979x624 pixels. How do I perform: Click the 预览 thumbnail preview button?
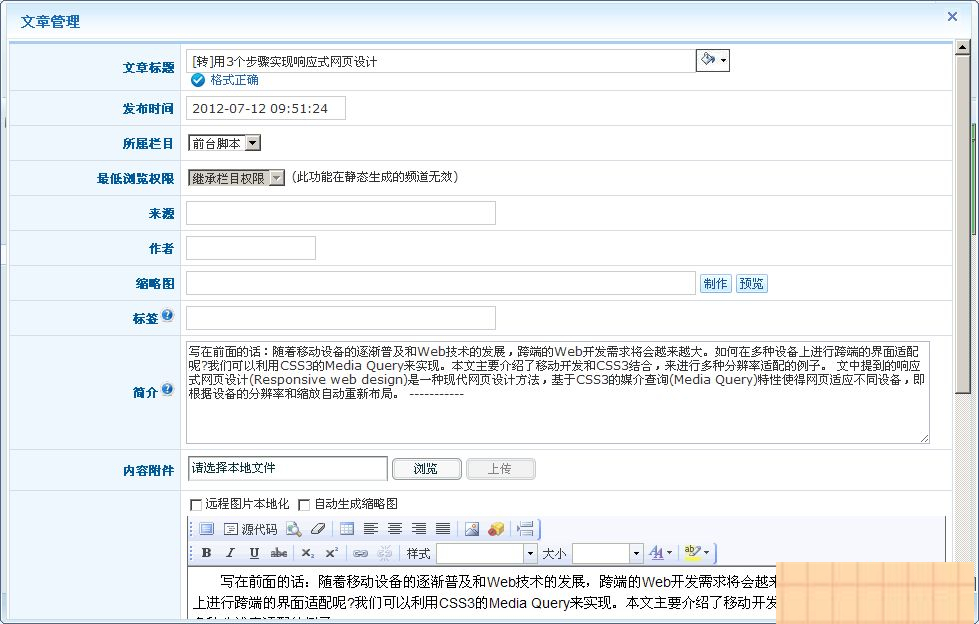(751, 283)
